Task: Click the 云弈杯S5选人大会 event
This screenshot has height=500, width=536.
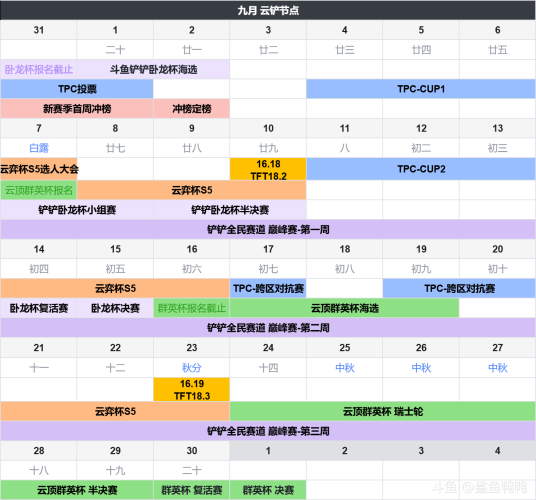Action: [39, 169]
